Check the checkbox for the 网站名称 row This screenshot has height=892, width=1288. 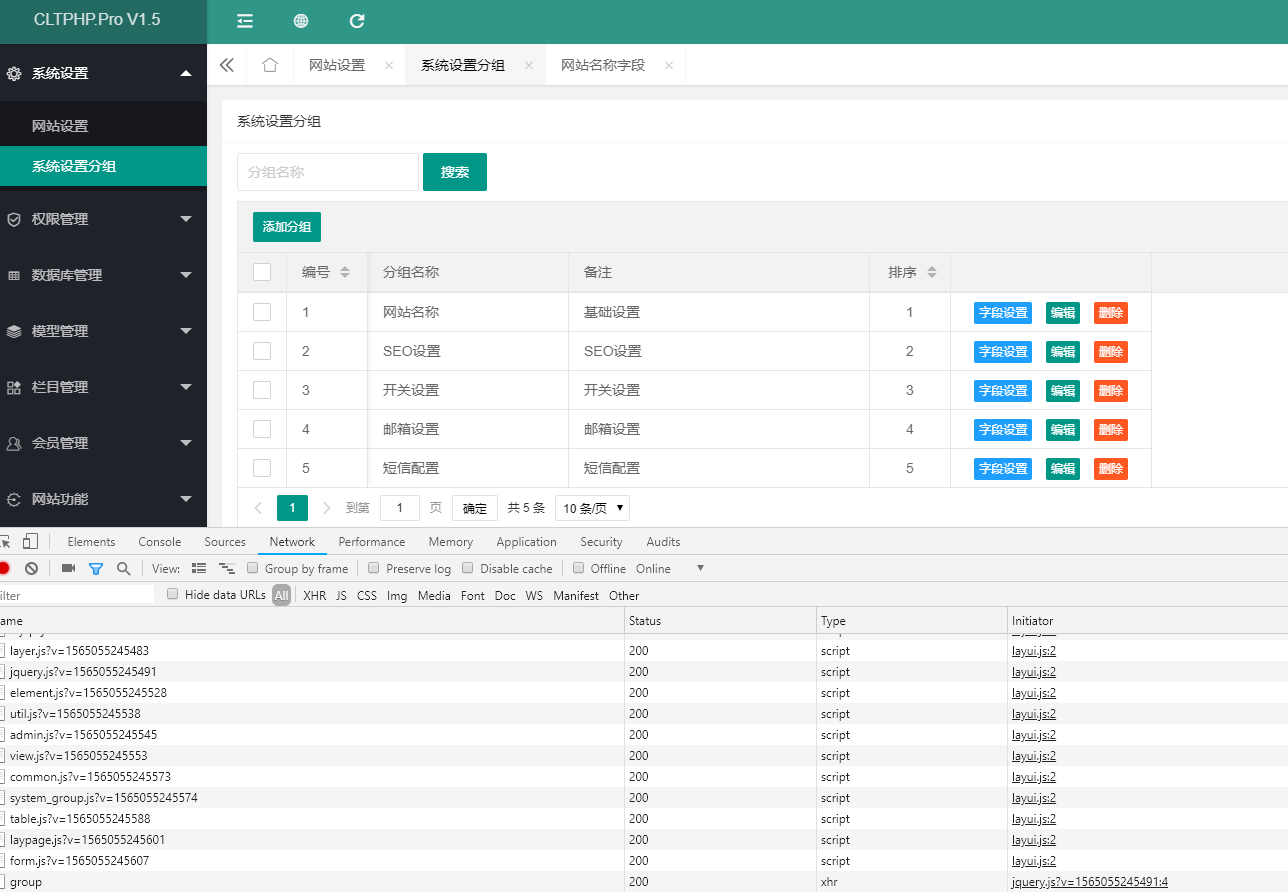click(x=262, y=312)
